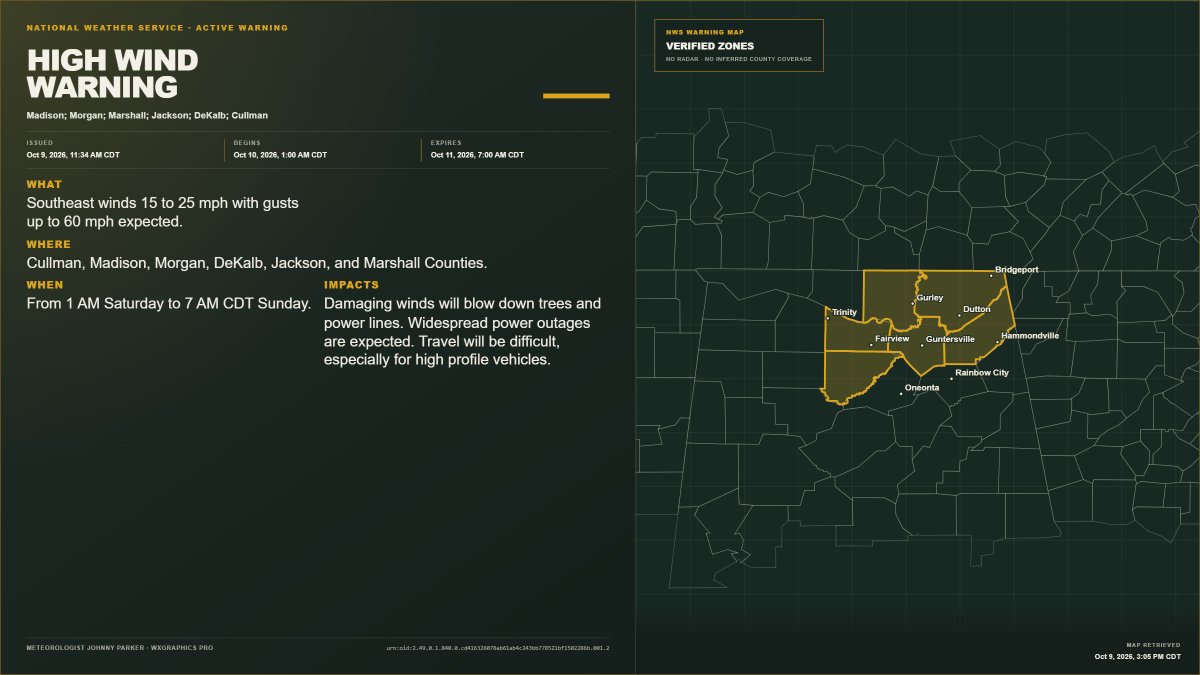Click the Guntersville city label on map
Image resolution: width=1200 pixels, height=675 pixels.
point(950,339)
